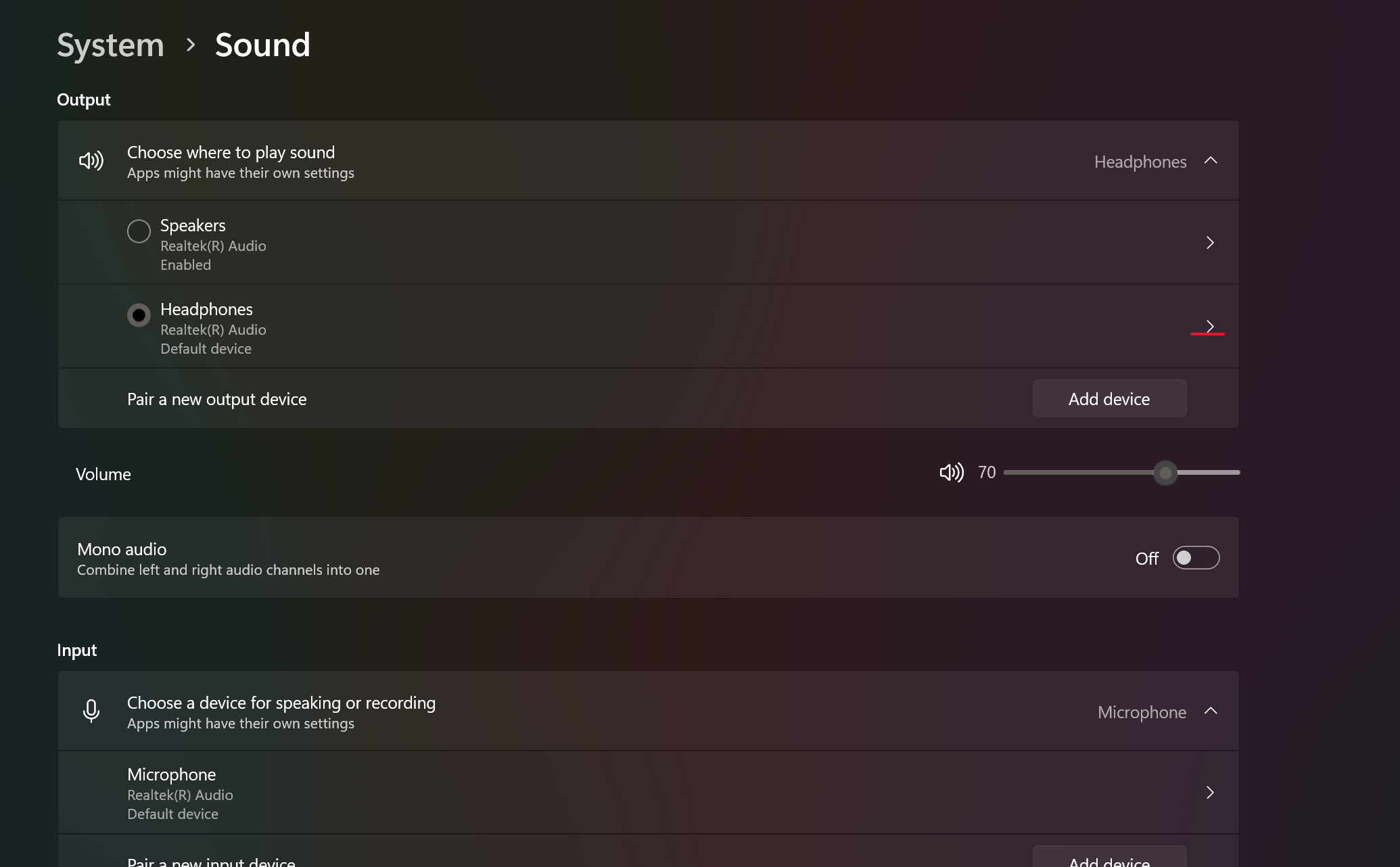The width and height of the screenshot is (1400, 867).
Task: Click the Mono audio setting label
Action: [x=122, y=549]
